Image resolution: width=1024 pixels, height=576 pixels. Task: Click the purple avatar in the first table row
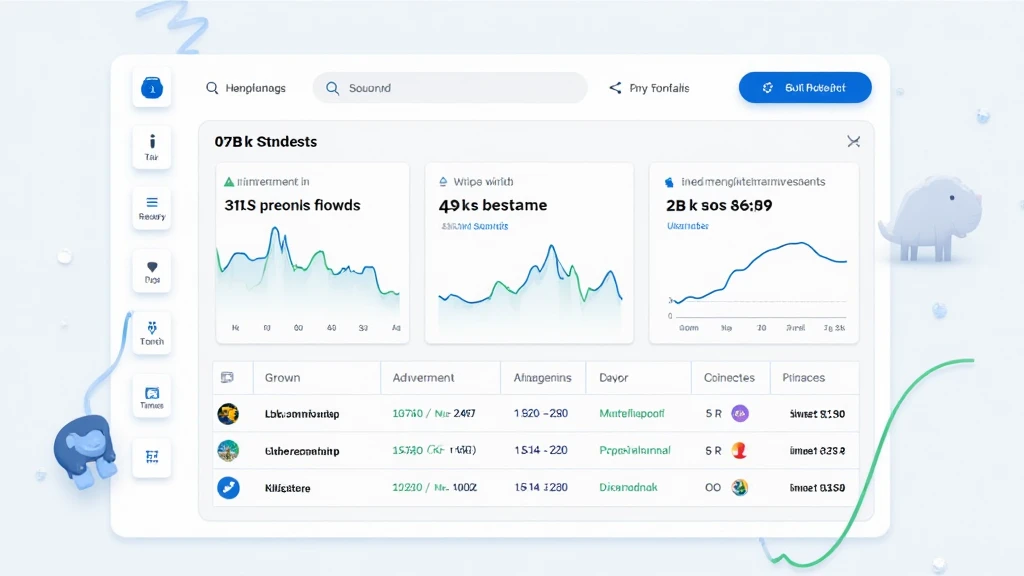[x=740, y=413]
